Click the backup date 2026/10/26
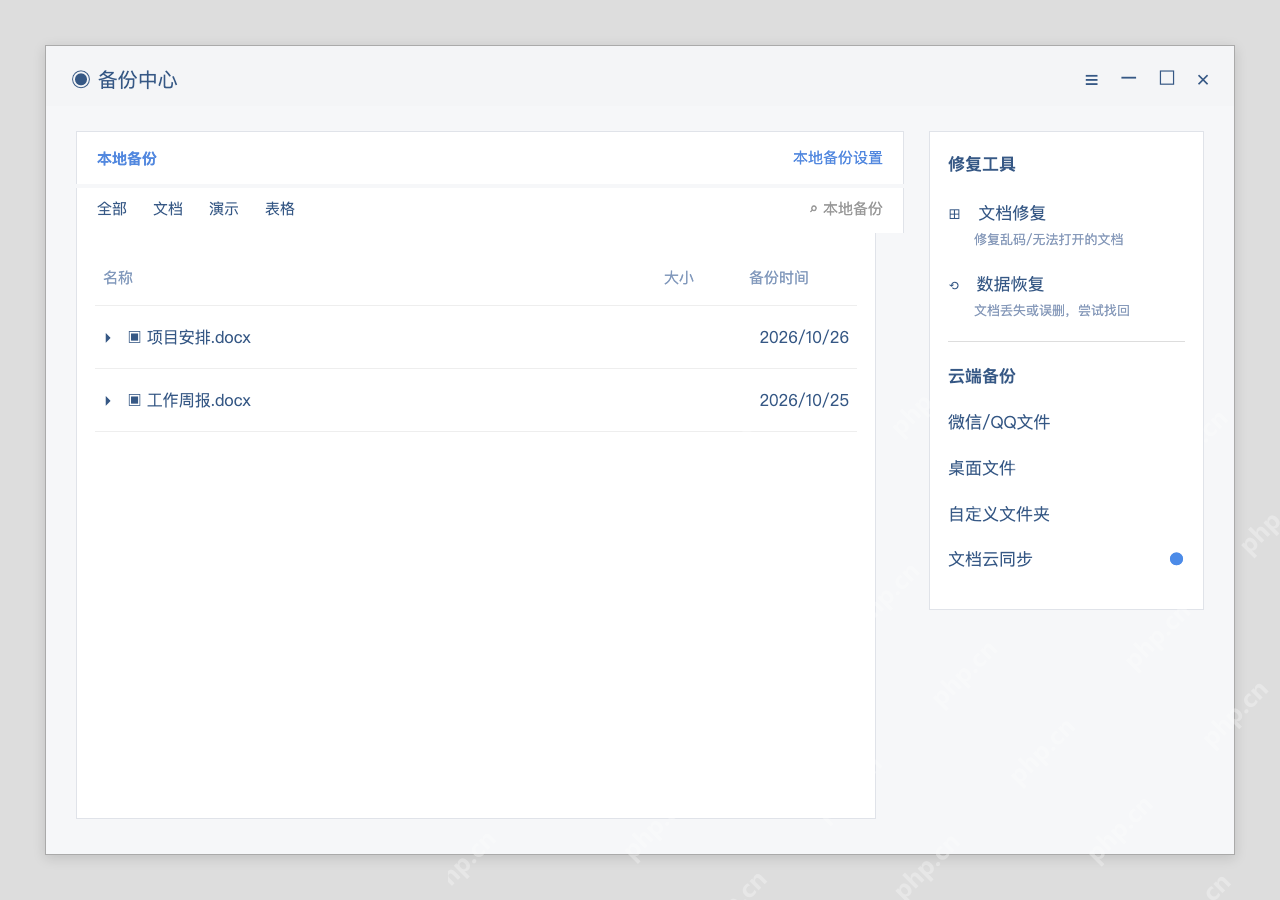This screenshot has width=1280, height=900. tap(804, 338)
